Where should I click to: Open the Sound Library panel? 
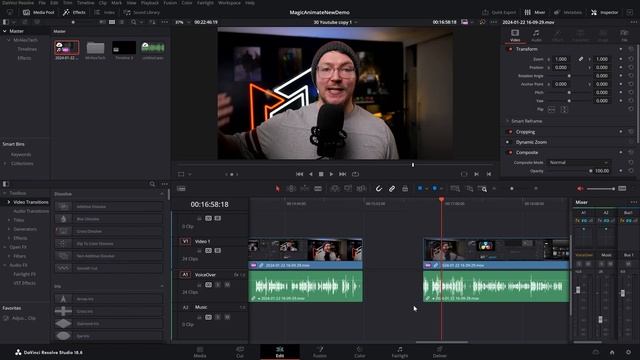click(141, 12)
